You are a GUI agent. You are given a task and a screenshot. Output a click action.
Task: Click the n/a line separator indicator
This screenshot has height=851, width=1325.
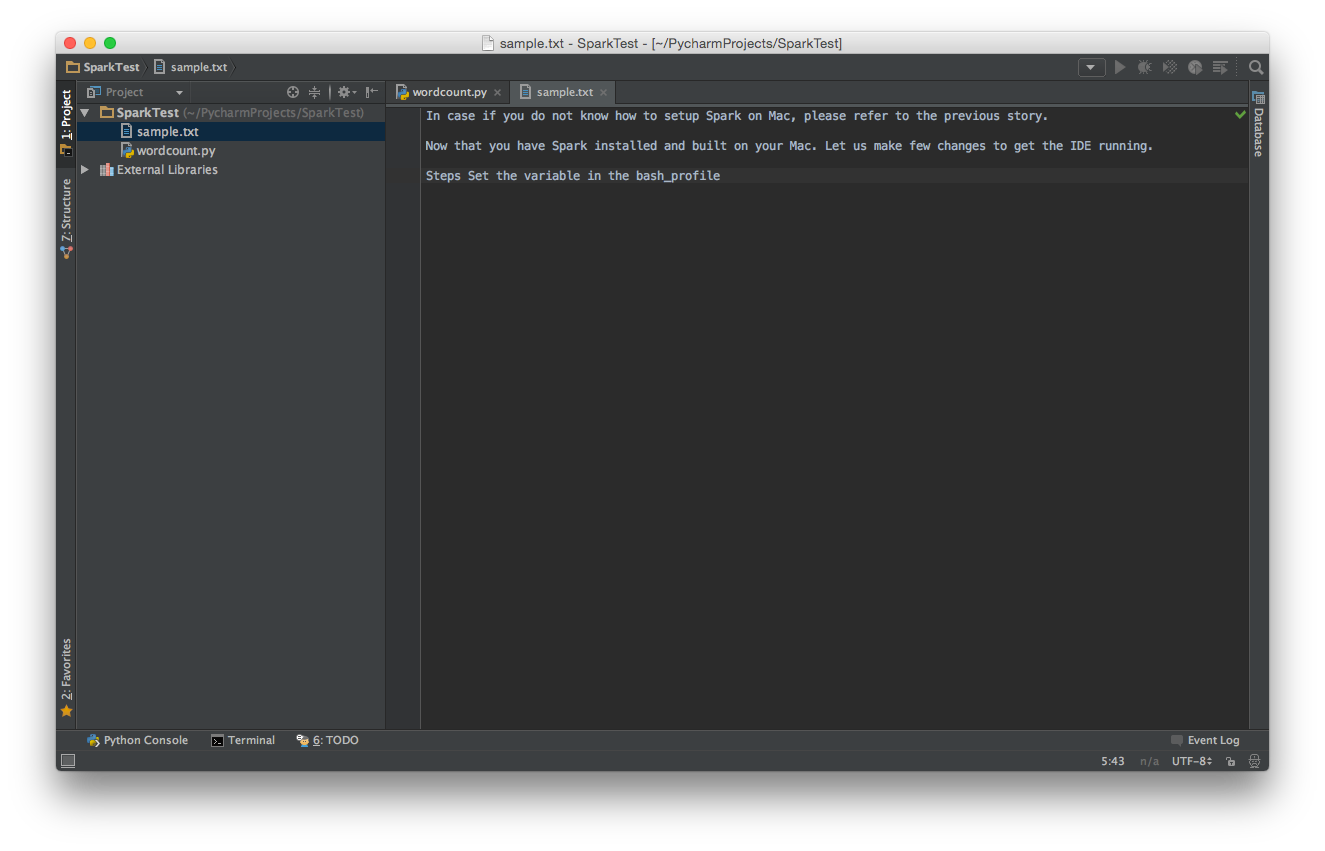pyautogui.click(x=1149, y=762)
